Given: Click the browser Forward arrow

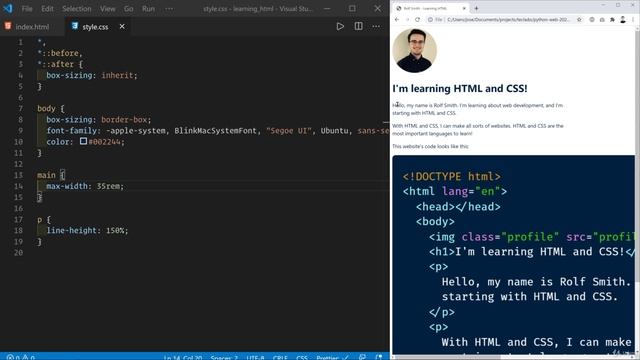Looking at the screenshot, I should pos(407,20).
